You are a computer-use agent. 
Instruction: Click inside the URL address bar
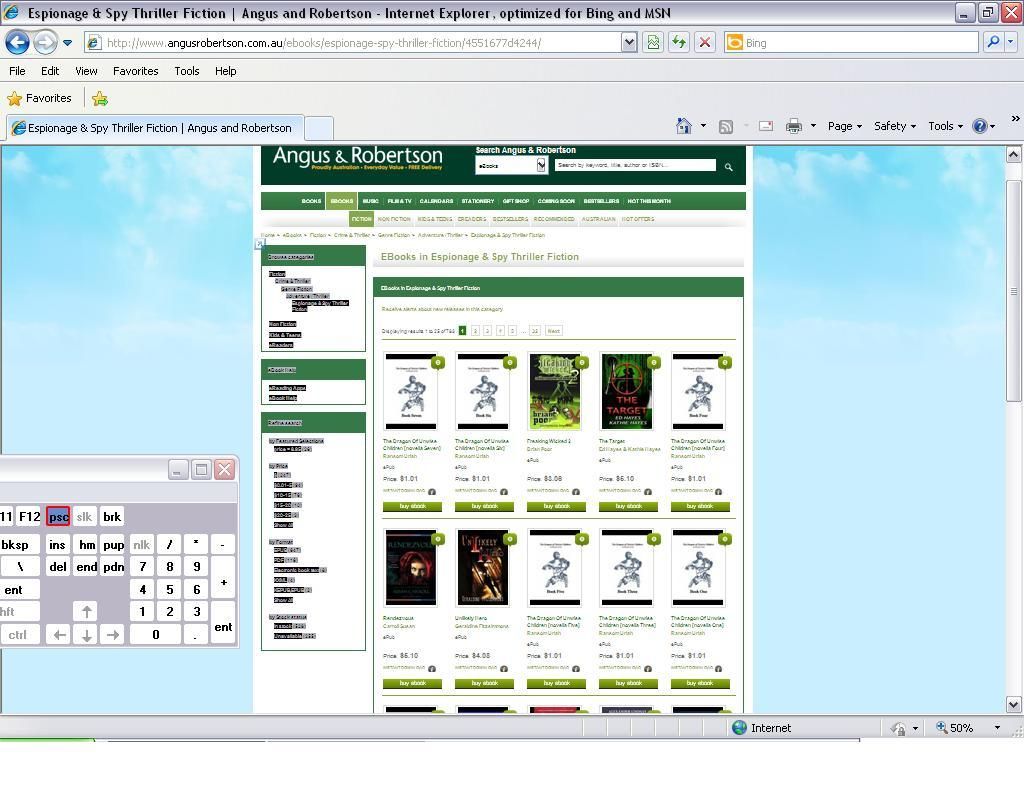pyautogui.click(x=353, y=43)
